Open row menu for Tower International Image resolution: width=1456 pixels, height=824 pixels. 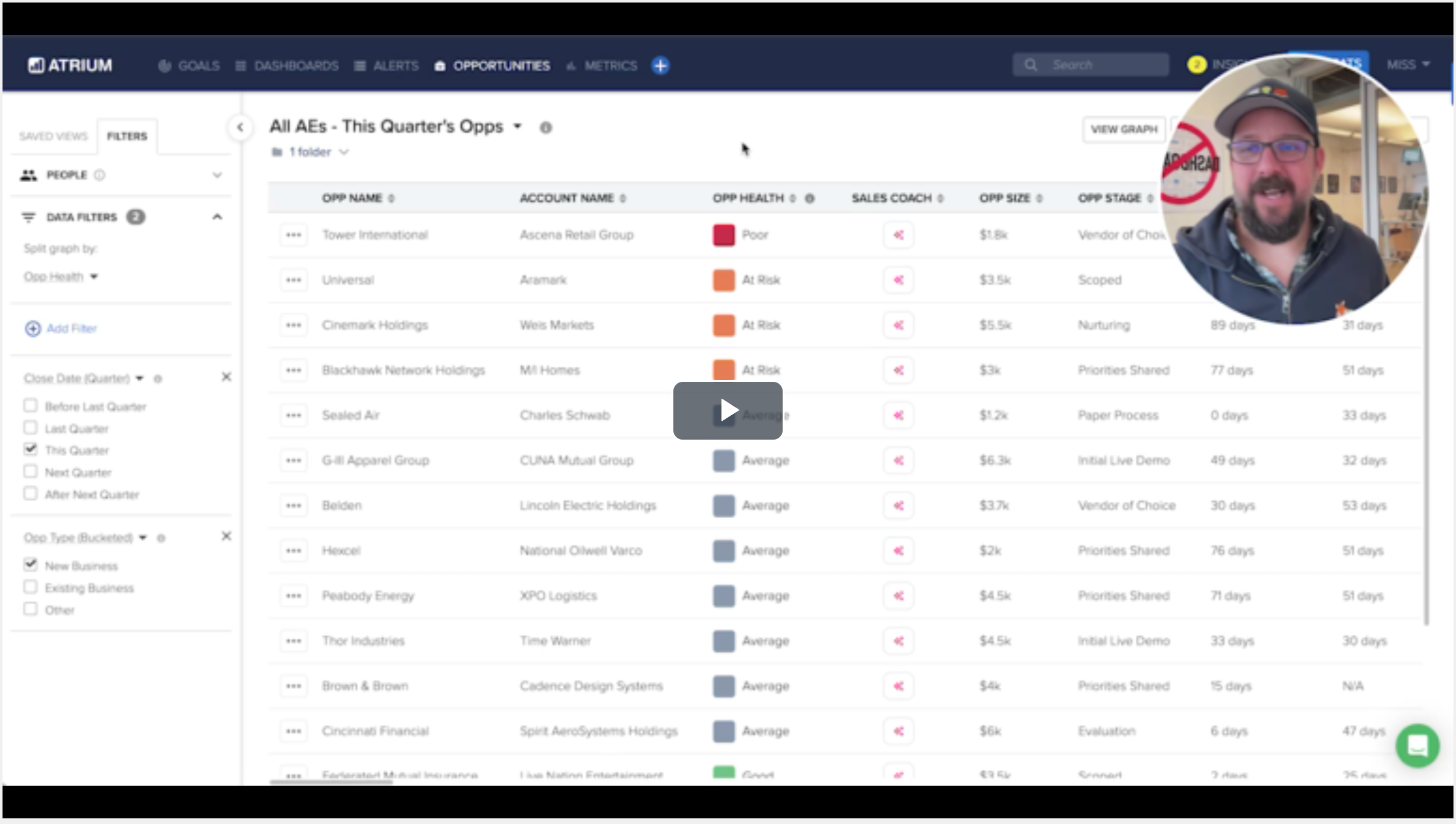point(293,235)
